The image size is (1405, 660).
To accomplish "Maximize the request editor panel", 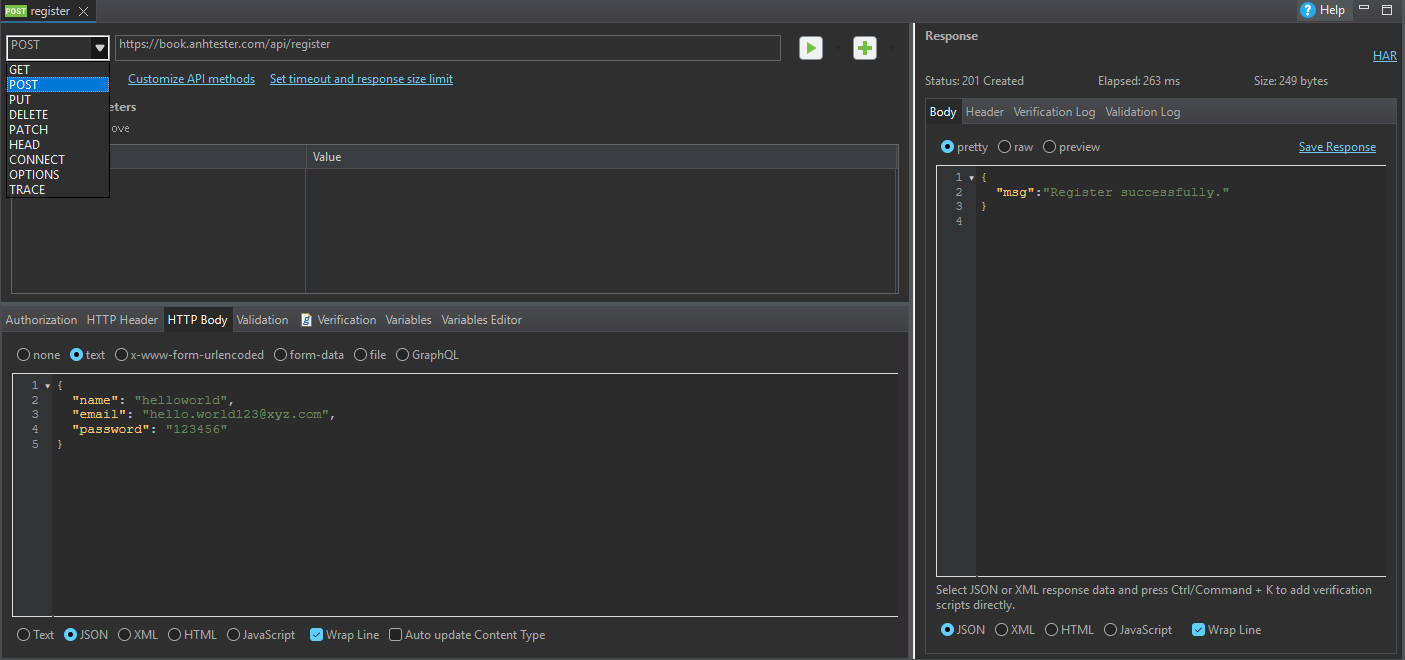I will click(x=1386, y=10).
